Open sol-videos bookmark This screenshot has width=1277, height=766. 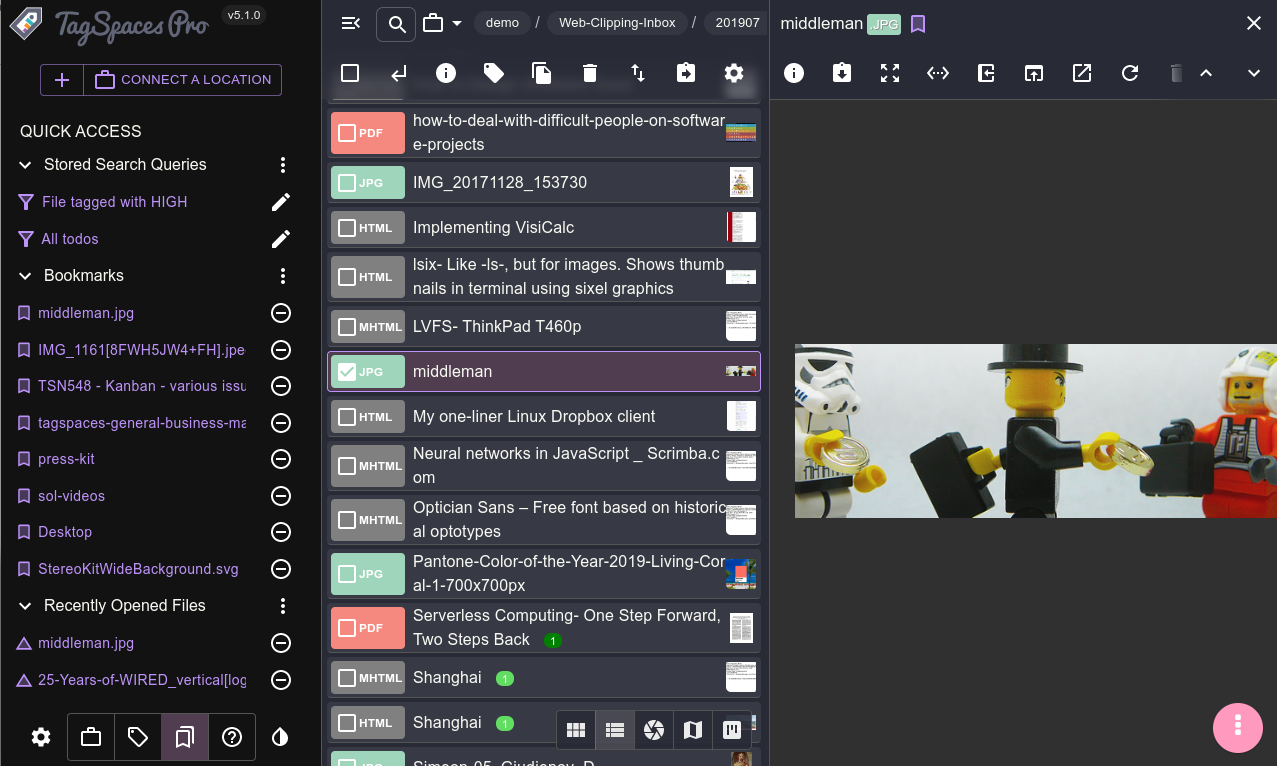[71, 496]
